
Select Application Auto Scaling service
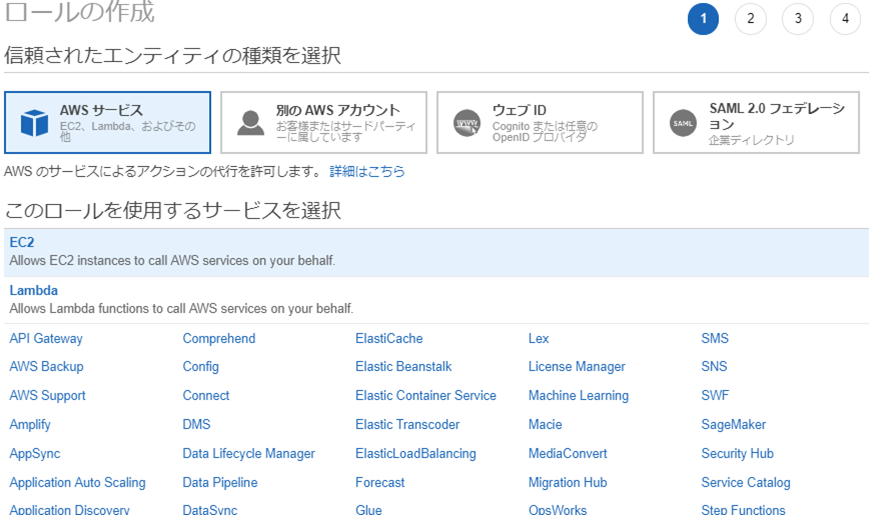(77, 482)
